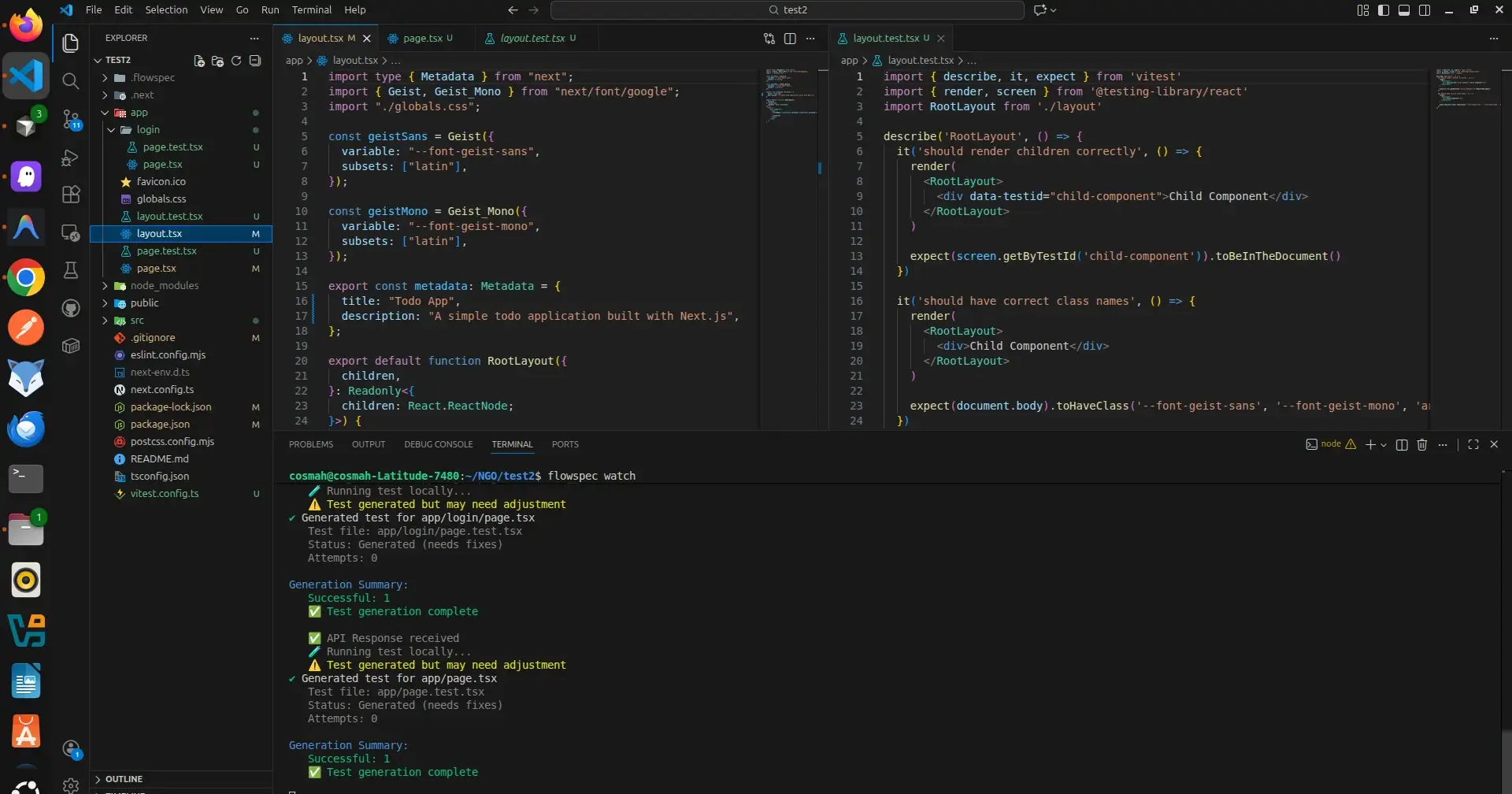The image size is (1512, 794).
Task: Toggle the primary side bar
Action: click(1384, 10)
